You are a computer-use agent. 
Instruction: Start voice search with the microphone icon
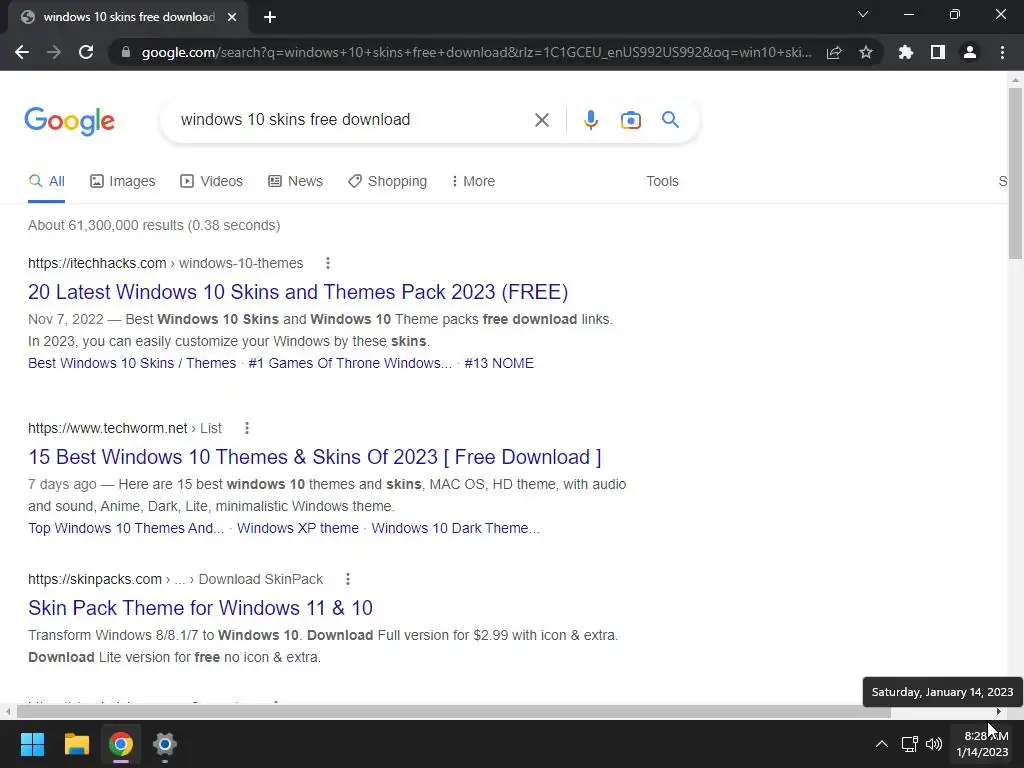coord(590,120)
